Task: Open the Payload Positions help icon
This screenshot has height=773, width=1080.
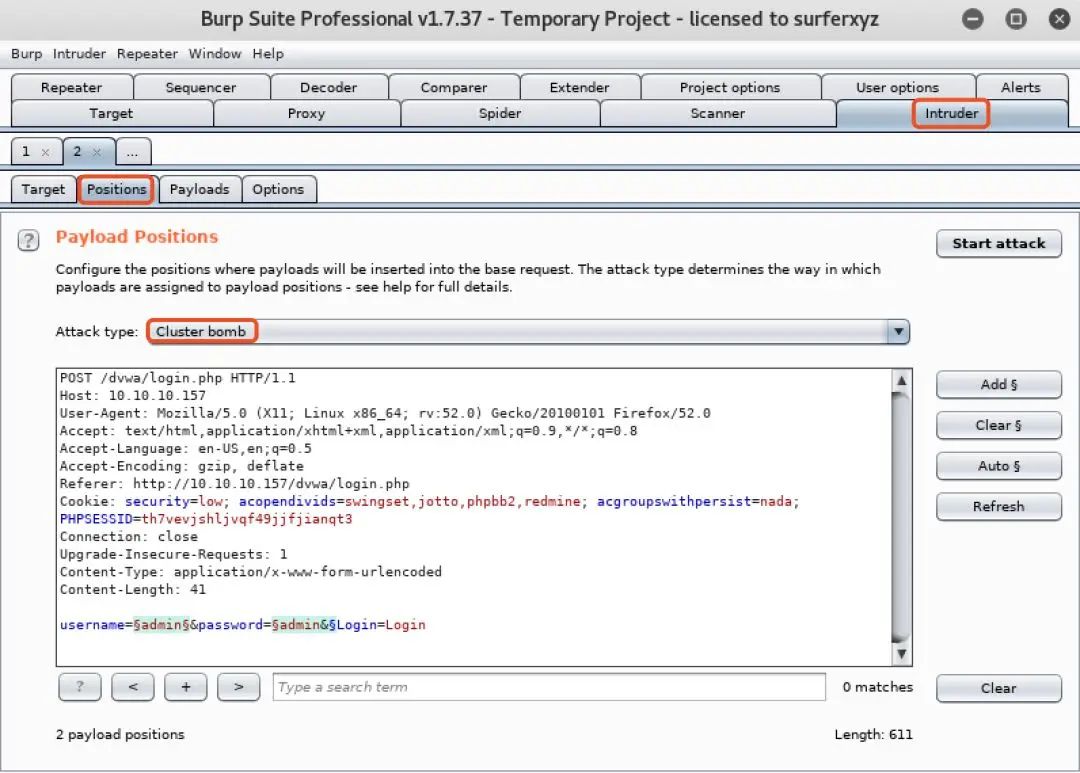Action: [x=28, y=240]
